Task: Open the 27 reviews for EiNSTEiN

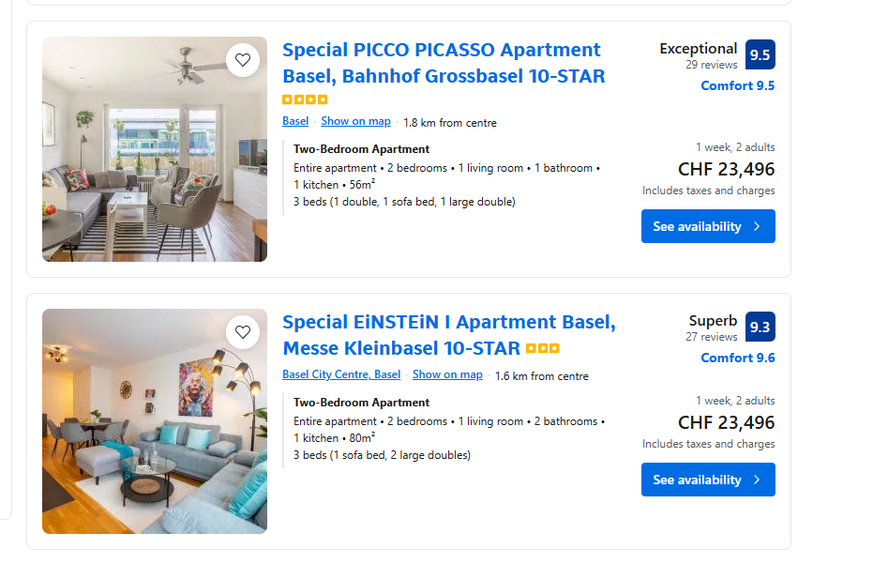Action: point(711,337)
